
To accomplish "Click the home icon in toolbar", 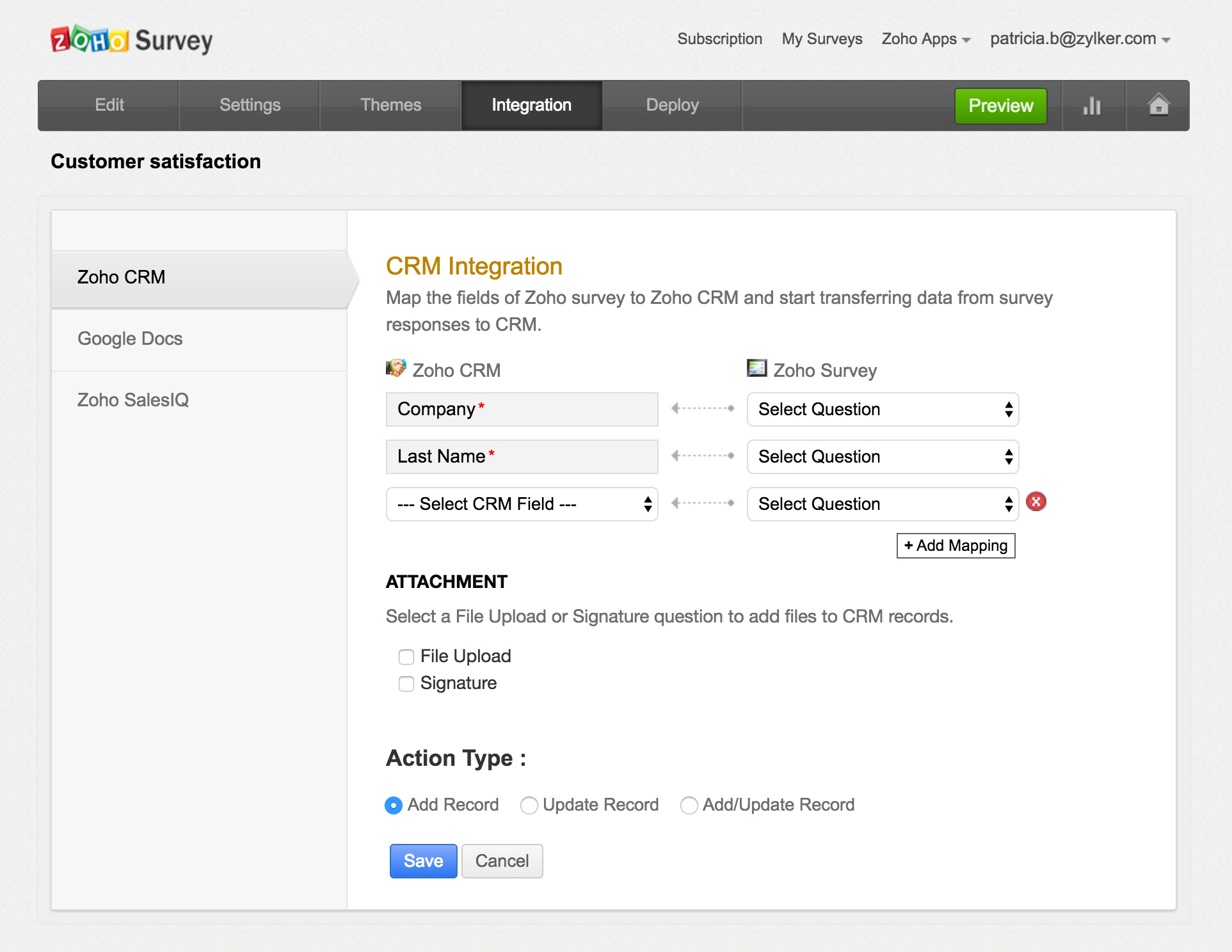I will [1158, 104].
